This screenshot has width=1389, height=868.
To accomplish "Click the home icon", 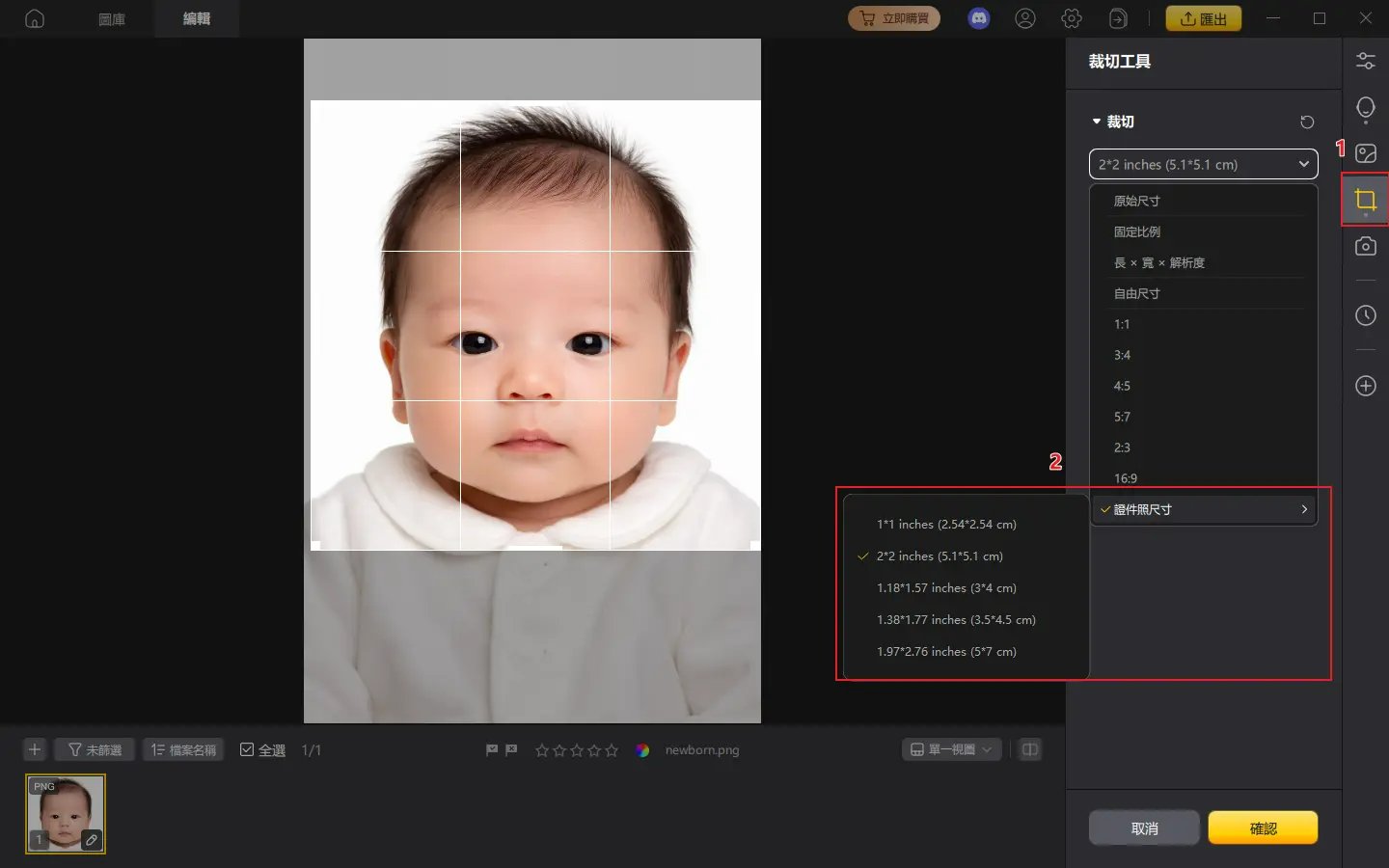I will (x=35, y=18).
